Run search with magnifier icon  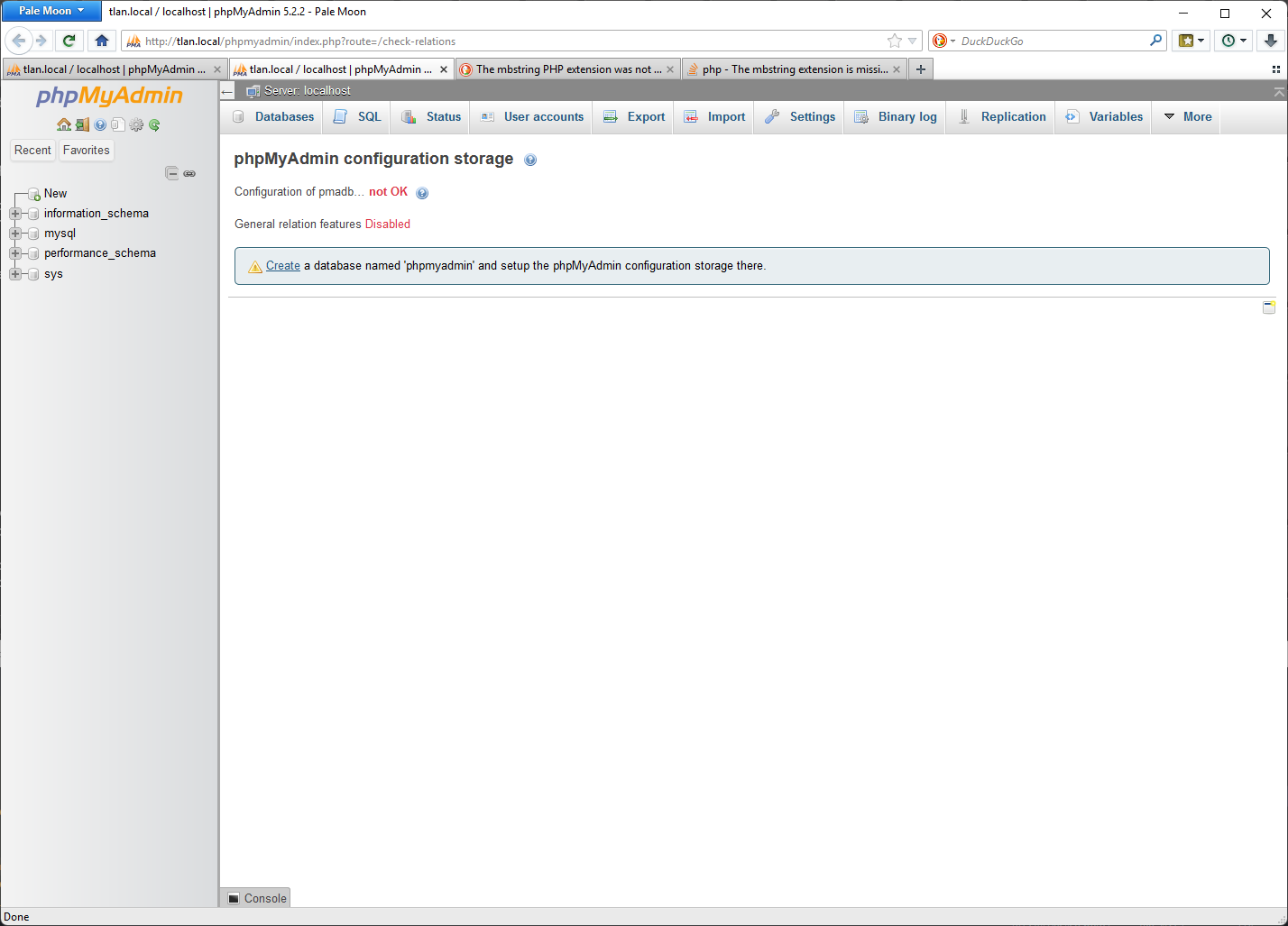coord(1156,41)
